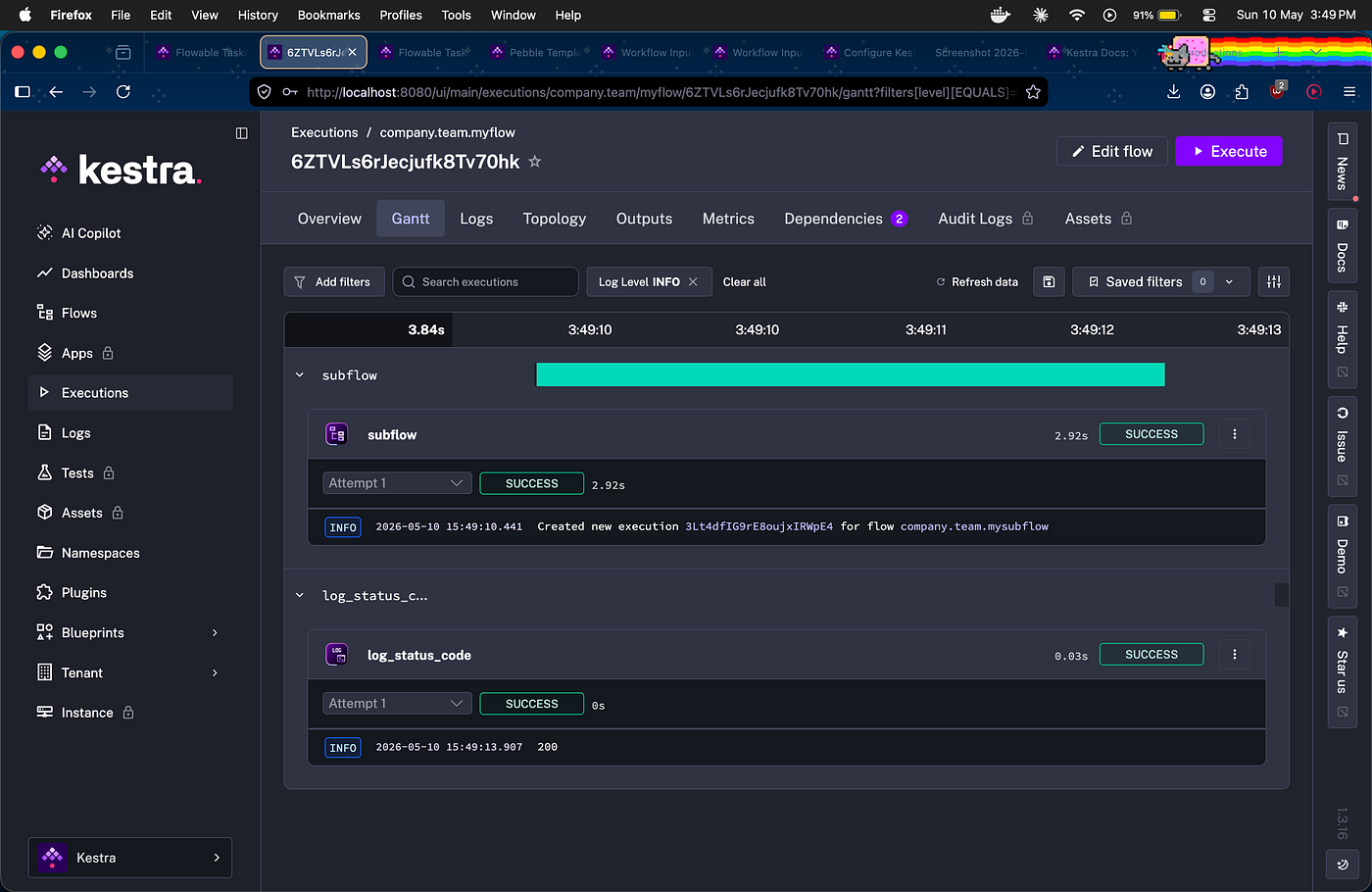Click the Execute button
This screenshot has width=1372, height=892.
(x=1229, y=151)
